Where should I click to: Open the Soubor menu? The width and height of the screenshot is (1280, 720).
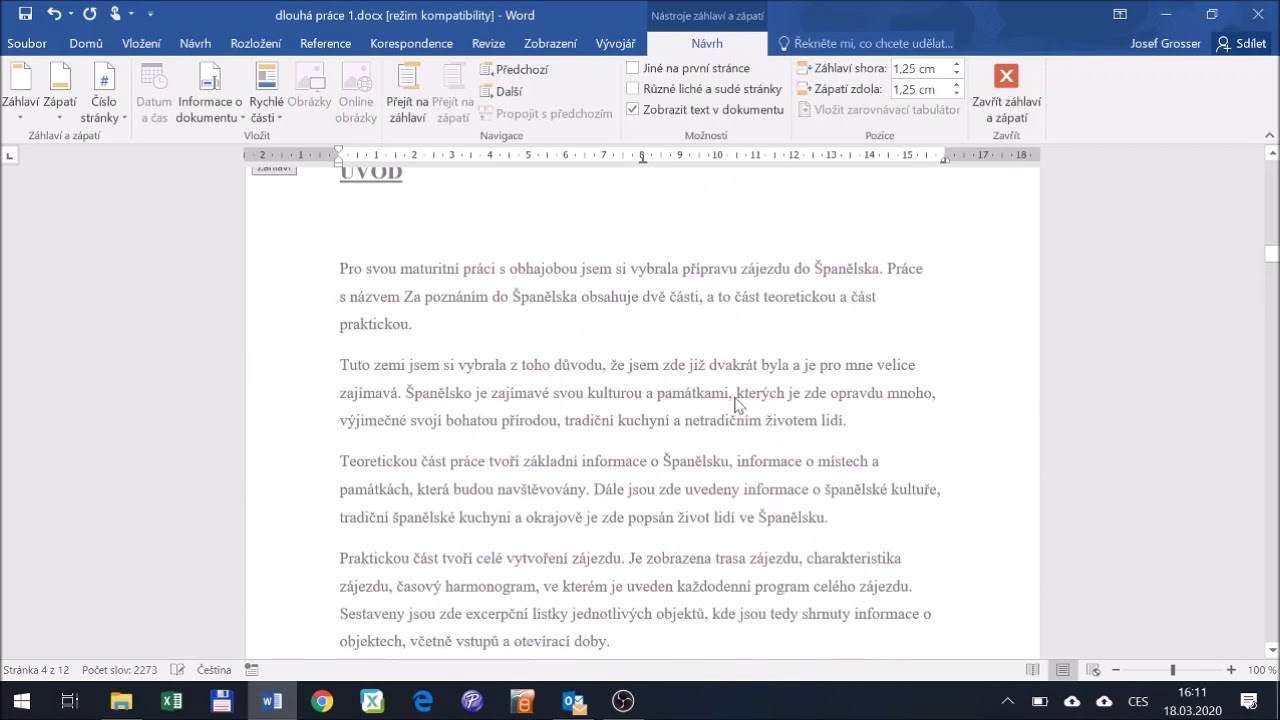pyautogui.click(x=27, y=43)
